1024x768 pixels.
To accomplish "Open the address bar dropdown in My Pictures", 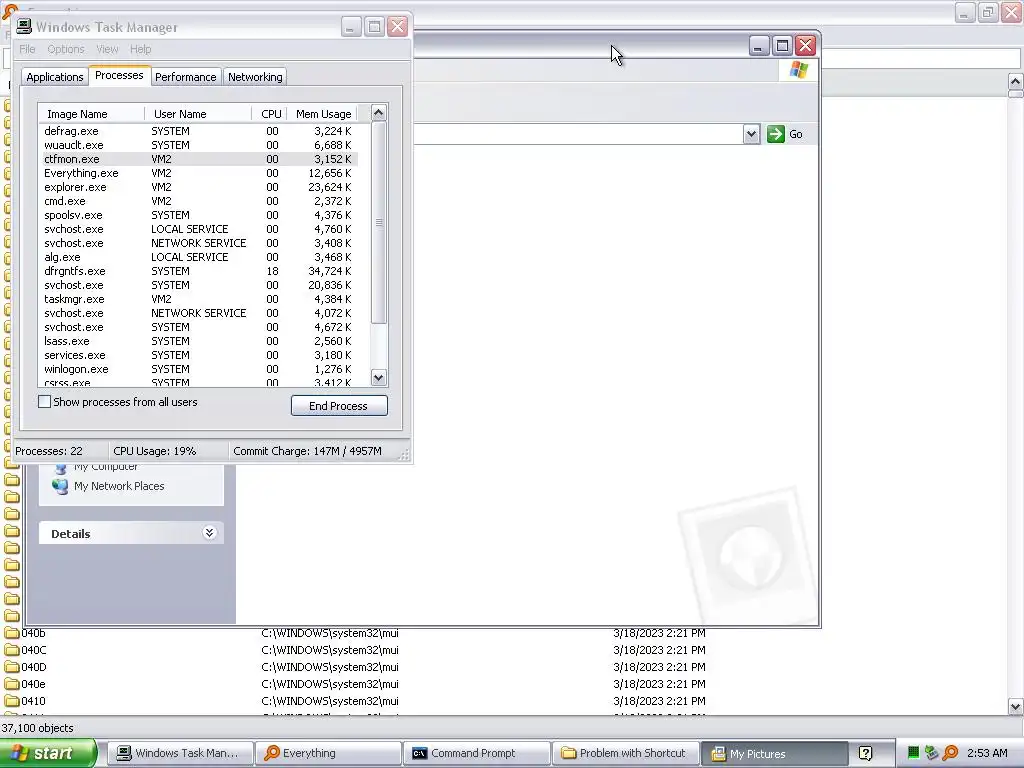I will pyautogui.click(x=751, y=134).
